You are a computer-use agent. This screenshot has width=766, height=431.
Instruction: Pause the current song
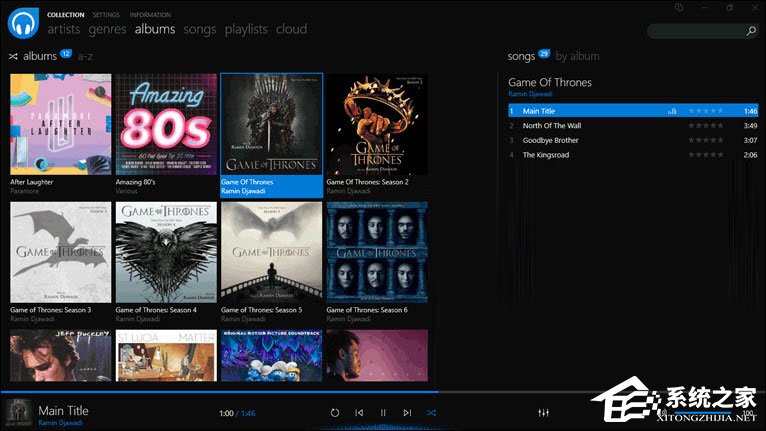pos(383,412)
